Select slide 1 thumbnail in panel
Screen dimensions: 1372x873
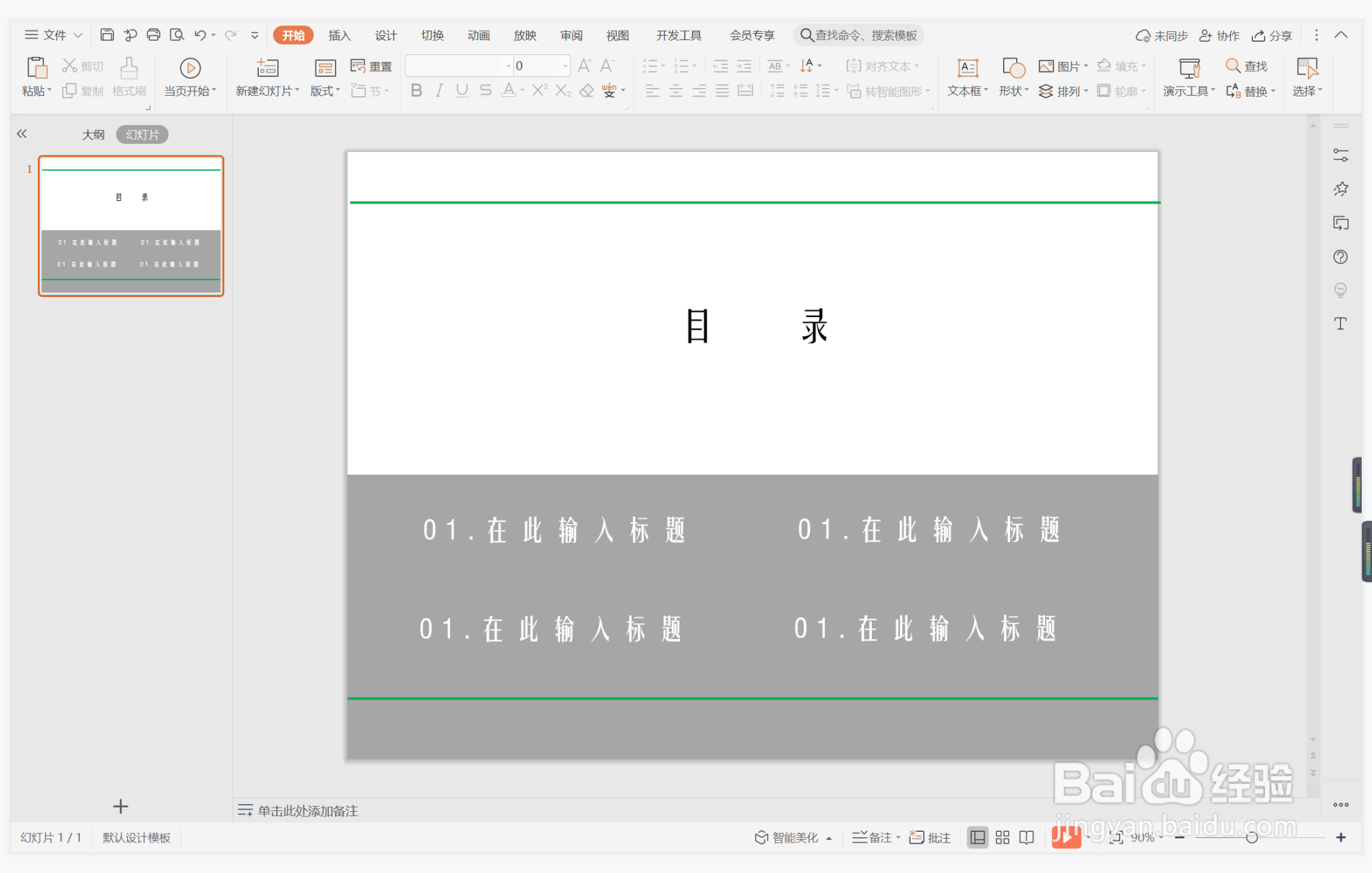131,226
